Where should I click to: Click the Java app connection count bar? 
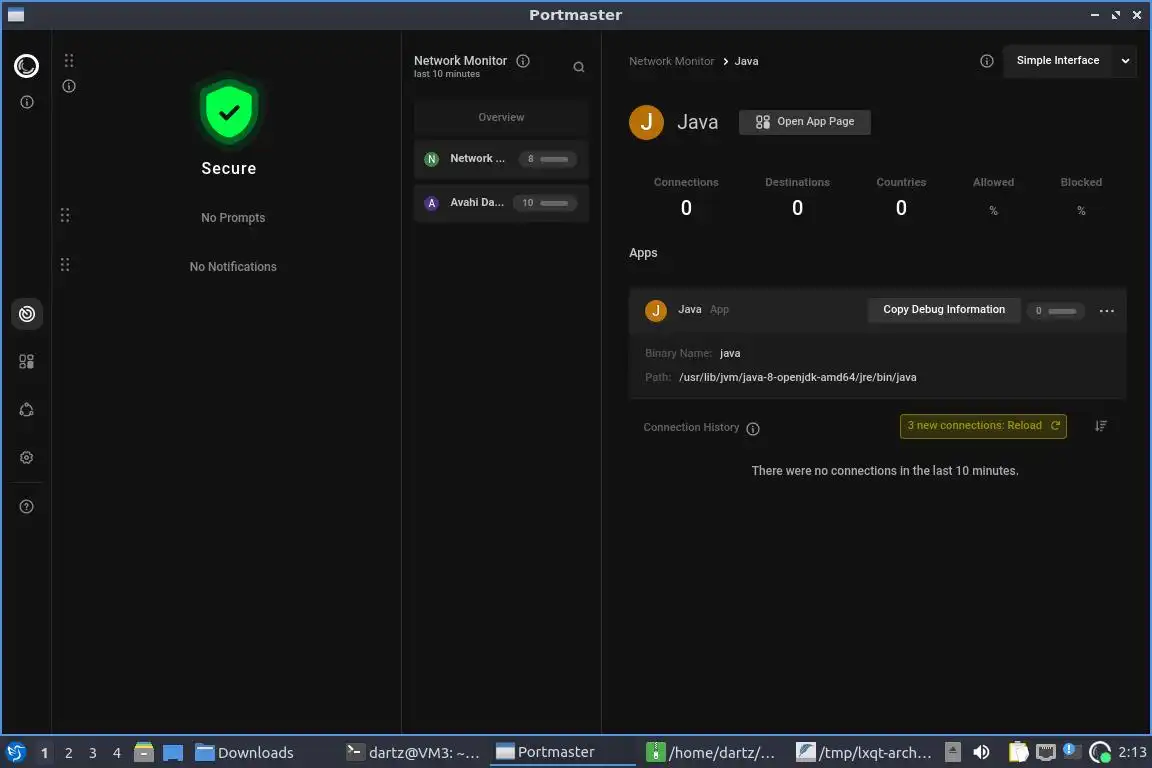point(1055,311)
